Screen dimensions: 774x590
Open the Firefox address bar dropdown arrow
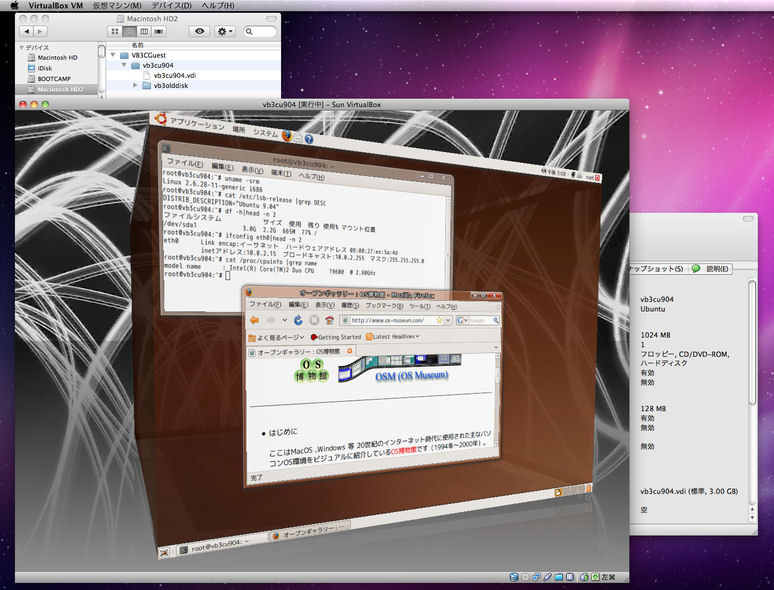click(x=448, y=320)
